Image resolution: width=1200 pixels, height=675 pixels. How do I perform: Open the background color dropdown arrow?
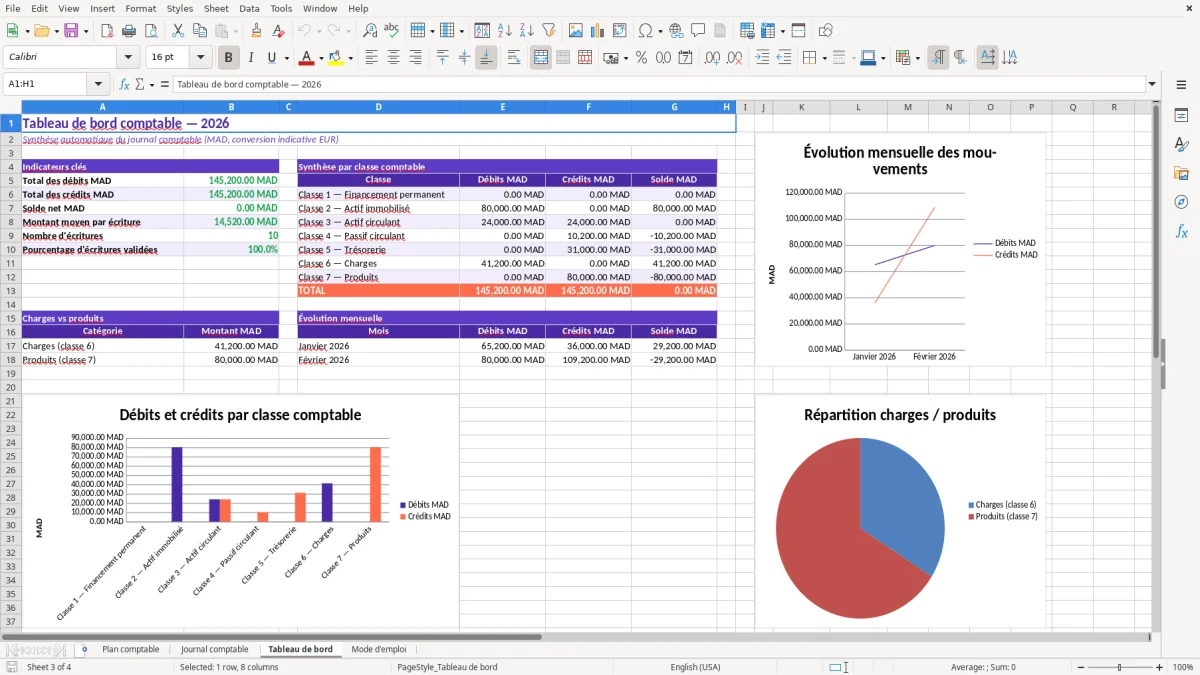click(350, 58)
